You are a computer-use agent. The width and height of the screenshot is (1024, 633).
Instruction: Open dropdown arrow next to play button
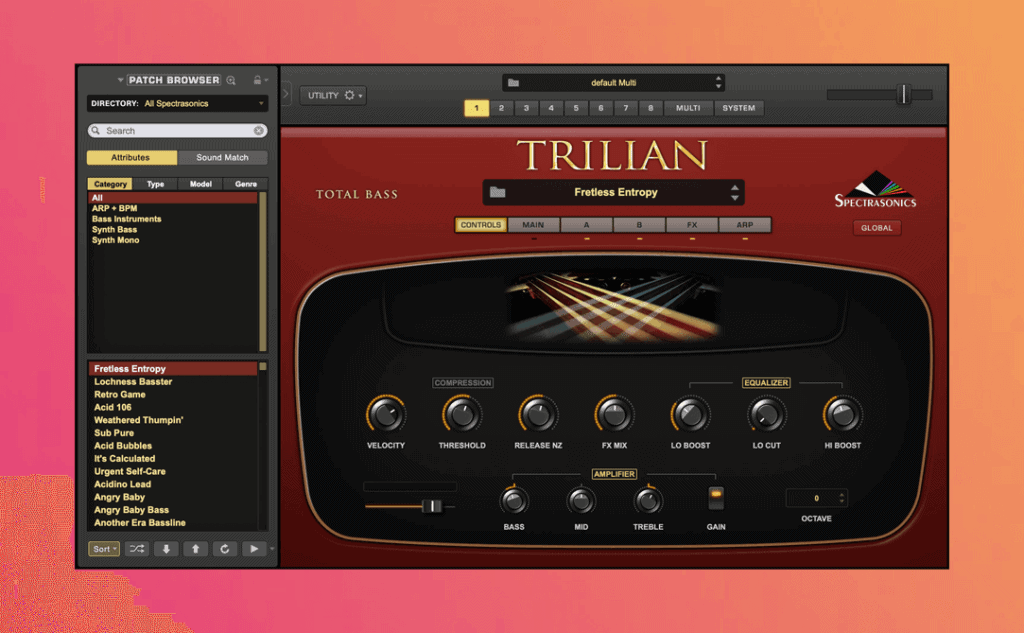(x=272, y=549)
